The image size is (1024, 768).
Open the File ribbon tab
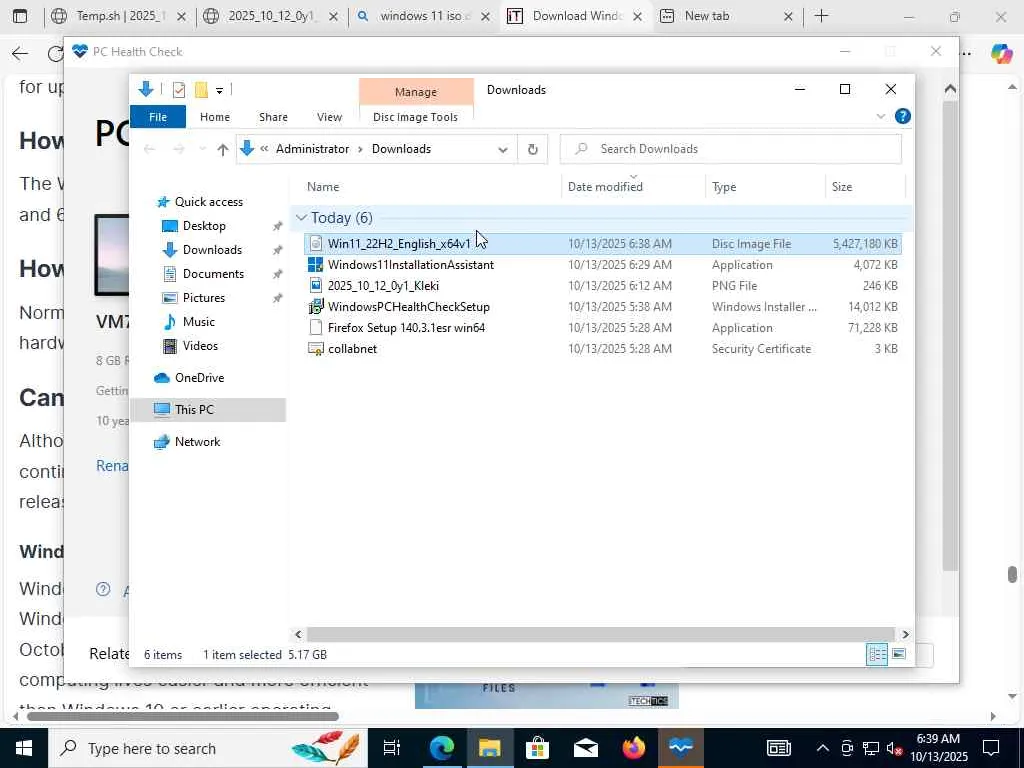tap(158, 117)
